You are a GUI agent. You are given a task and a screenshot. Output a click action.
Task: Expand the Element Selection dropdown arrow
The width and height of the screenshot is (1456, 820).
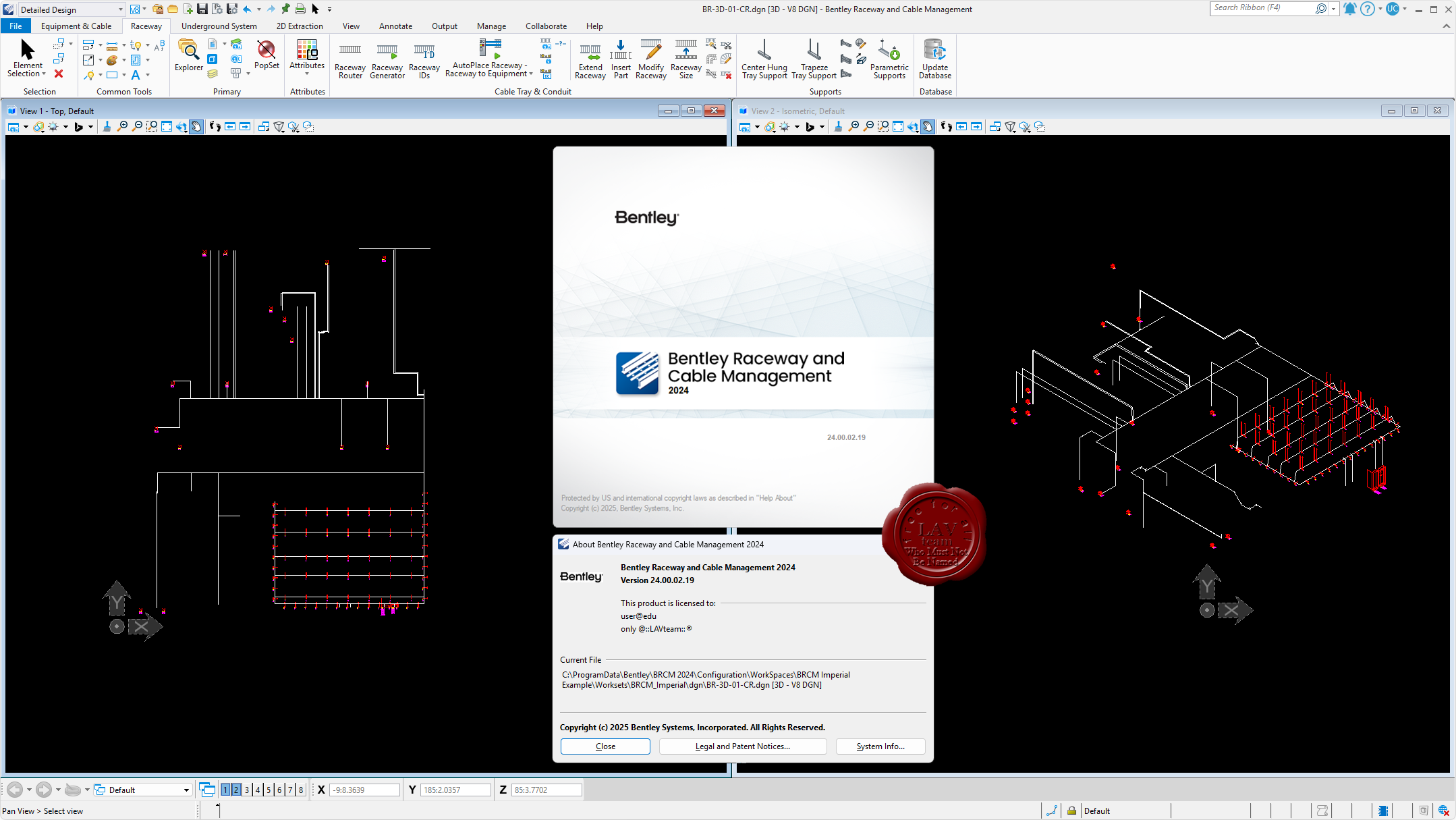click(x=44, y=74)
